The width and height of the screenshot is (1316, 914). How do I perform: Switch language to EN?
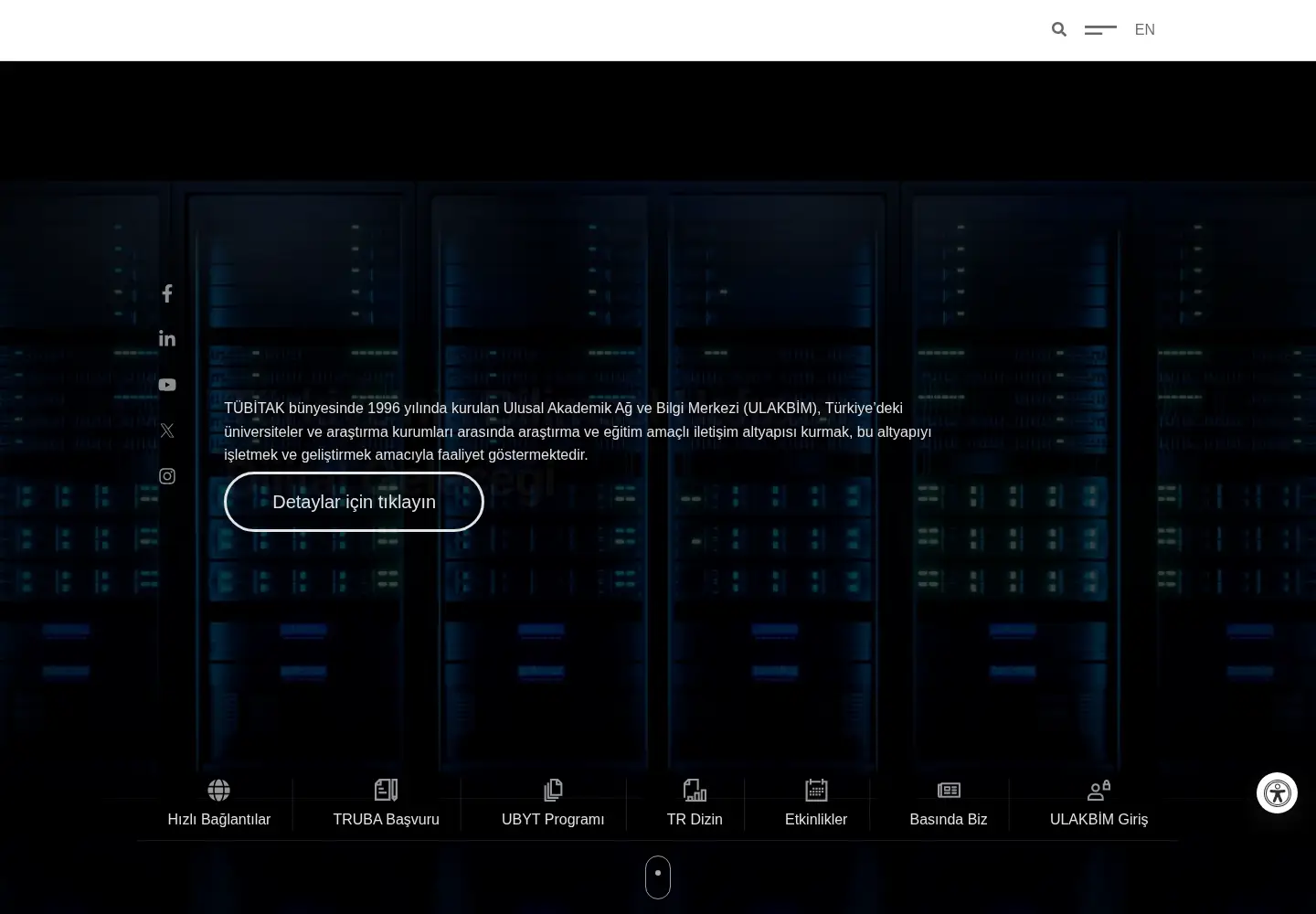pyautogui.click(x=1144, y=29)
